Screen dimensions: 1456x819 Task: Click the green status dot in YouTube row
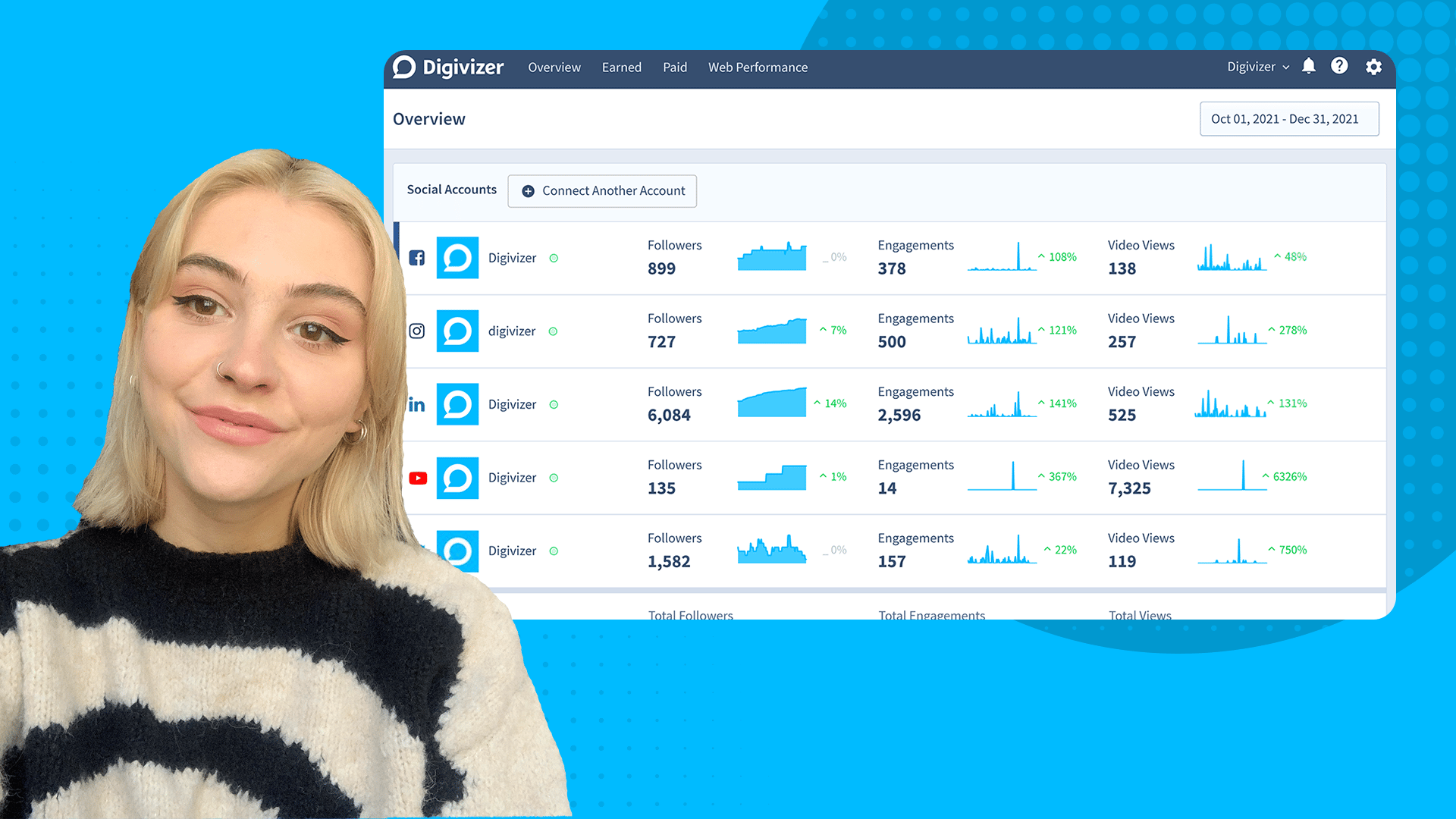coord(554,478)
